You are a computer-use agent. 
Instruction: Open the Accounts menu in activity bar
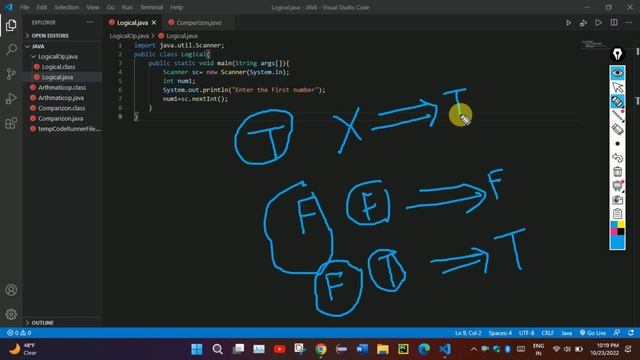(11, 290)
